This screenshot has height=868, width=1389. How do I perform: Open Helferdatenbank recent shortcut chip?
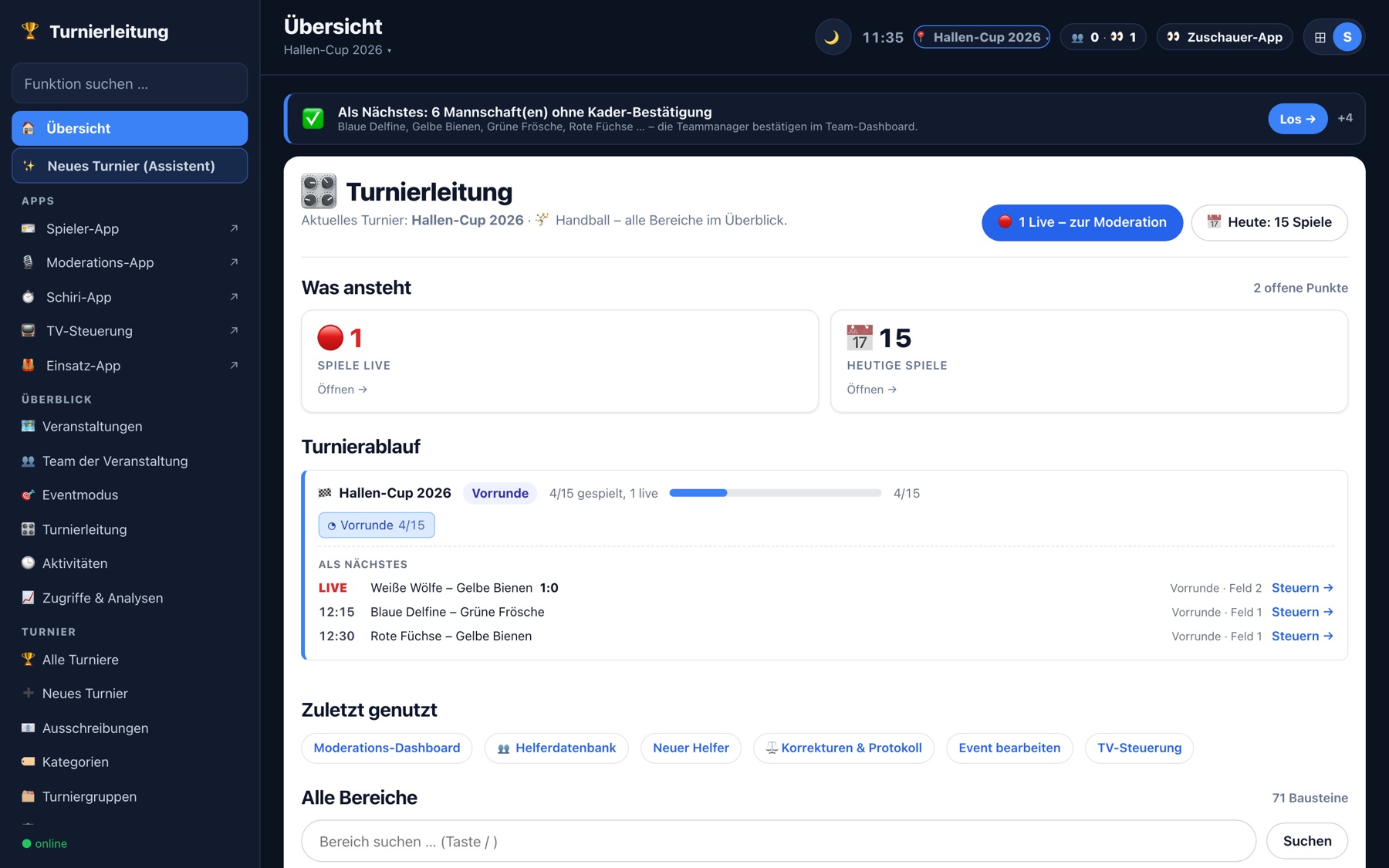(556, 748)
